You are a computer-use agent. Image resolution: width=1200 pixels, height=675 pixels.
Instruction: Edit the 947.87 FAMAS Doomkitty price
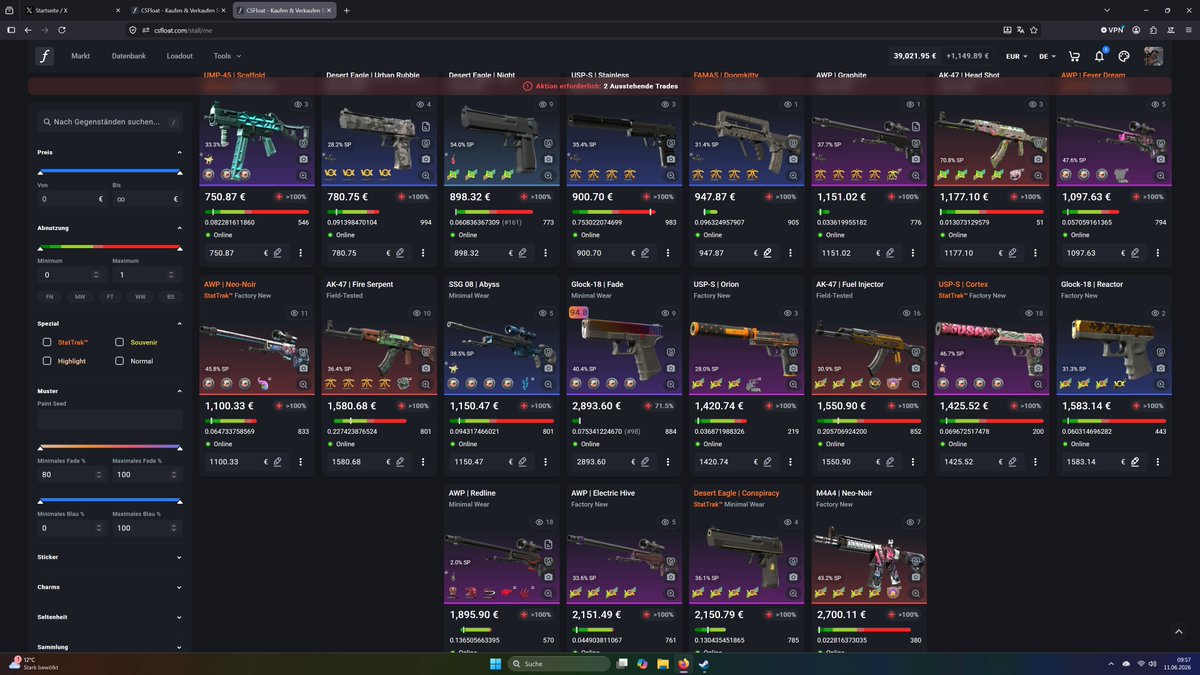pyautogui.click(x=767, y=253)
